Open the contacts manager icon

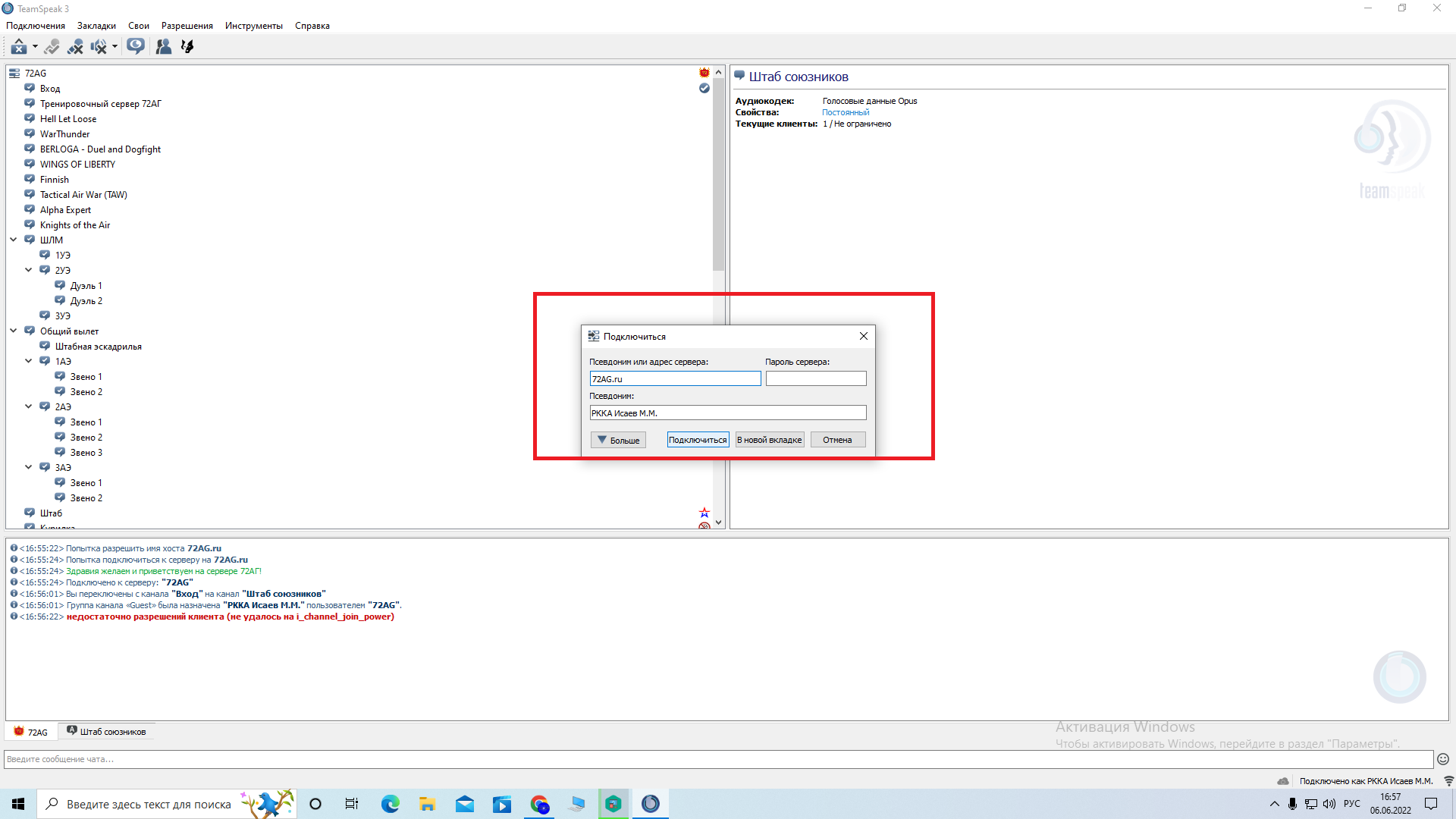pyautogui.click(x=163, y=46)
